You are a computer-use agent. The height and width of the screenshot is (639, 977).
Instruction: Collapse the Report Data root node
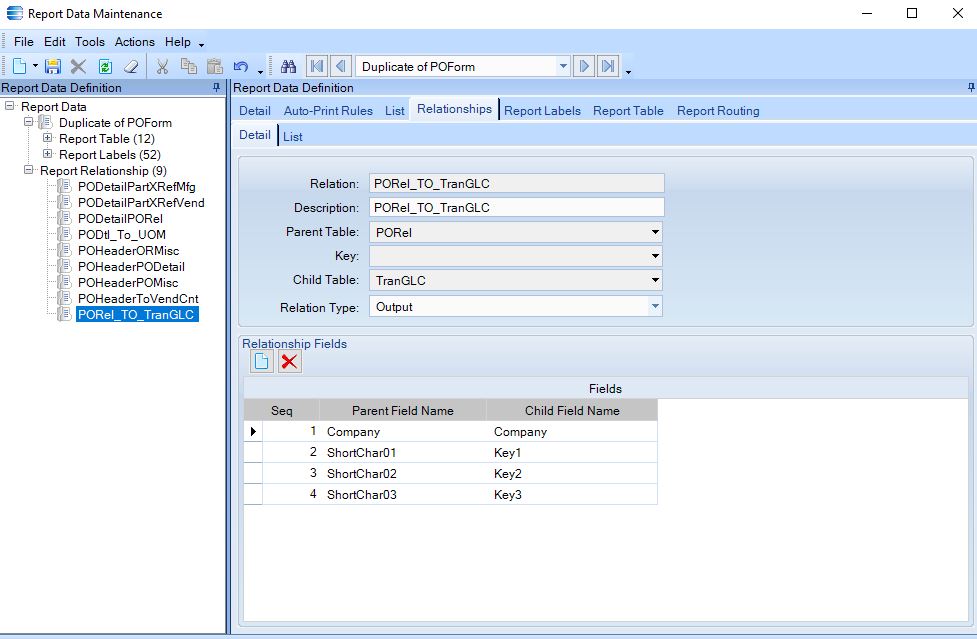click(10, 106)
